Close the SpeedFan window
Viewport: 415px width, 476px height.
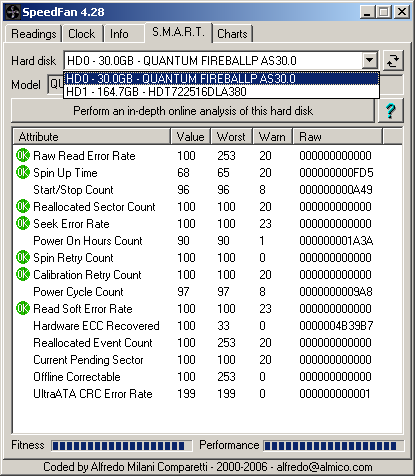coord(402,12)
